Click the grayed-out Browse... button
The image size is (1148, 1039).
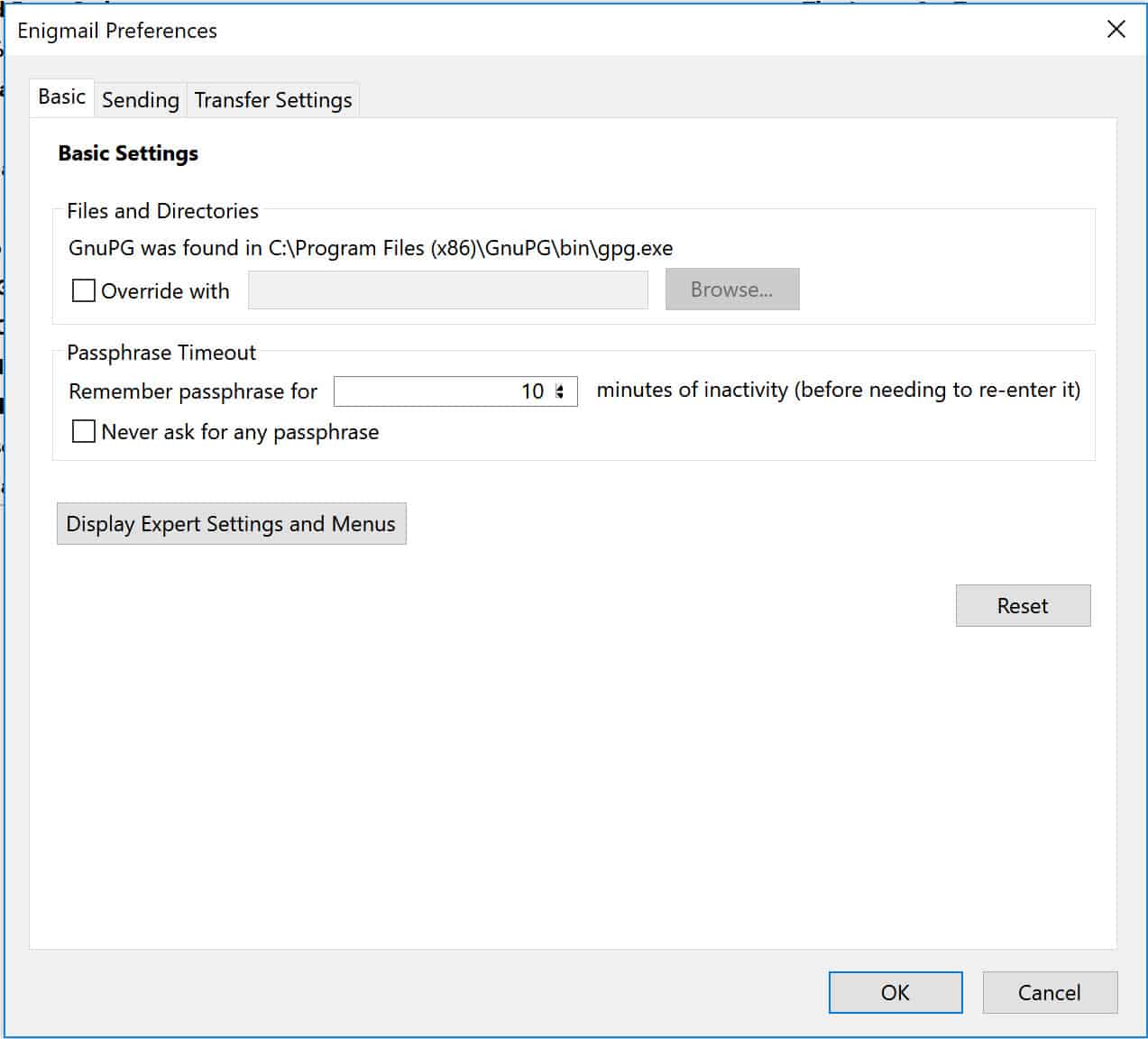coord(732,290)
